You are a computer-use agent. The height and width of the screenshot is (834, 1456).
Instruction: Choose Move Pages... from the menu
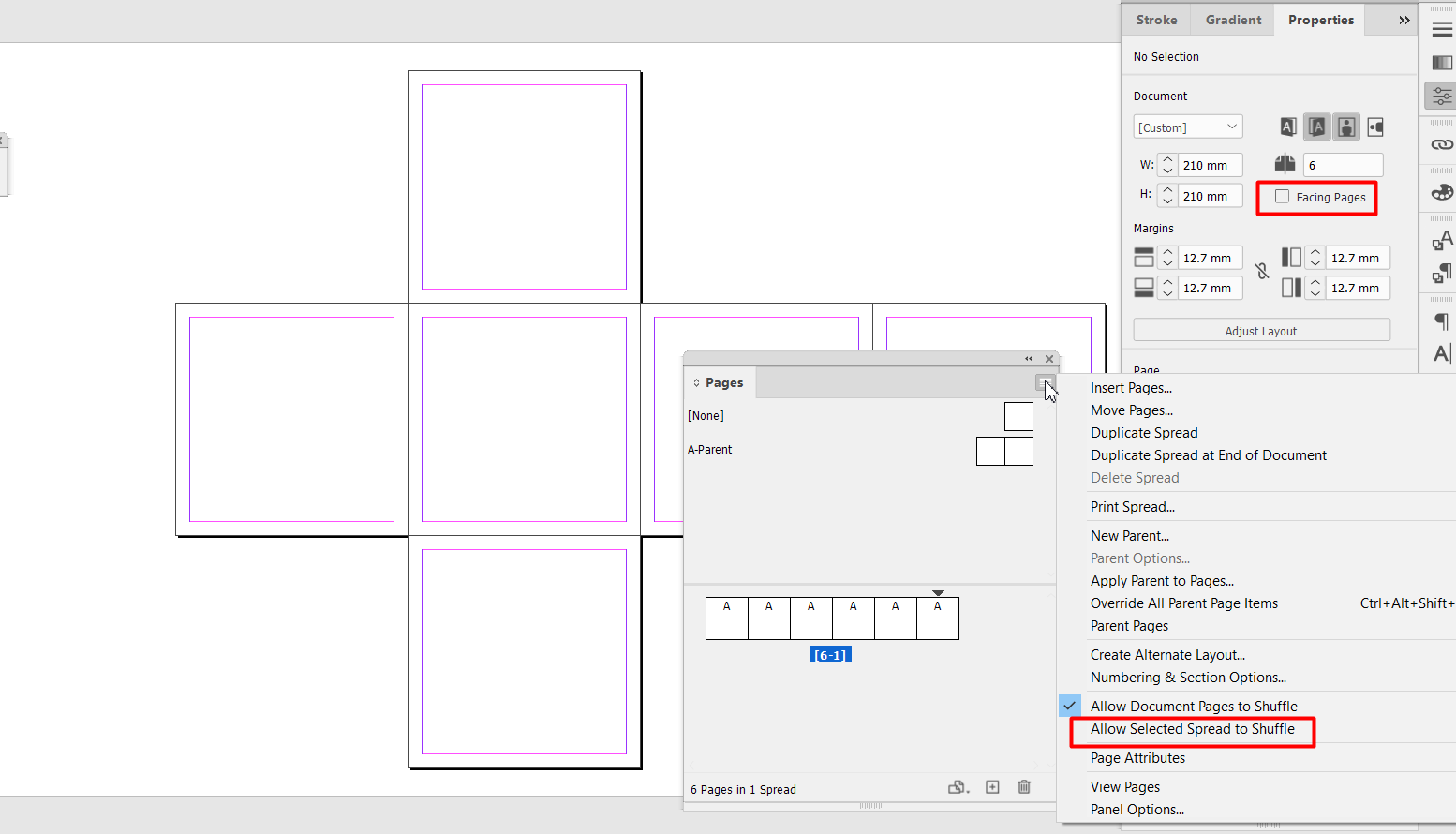[1132, 410]
